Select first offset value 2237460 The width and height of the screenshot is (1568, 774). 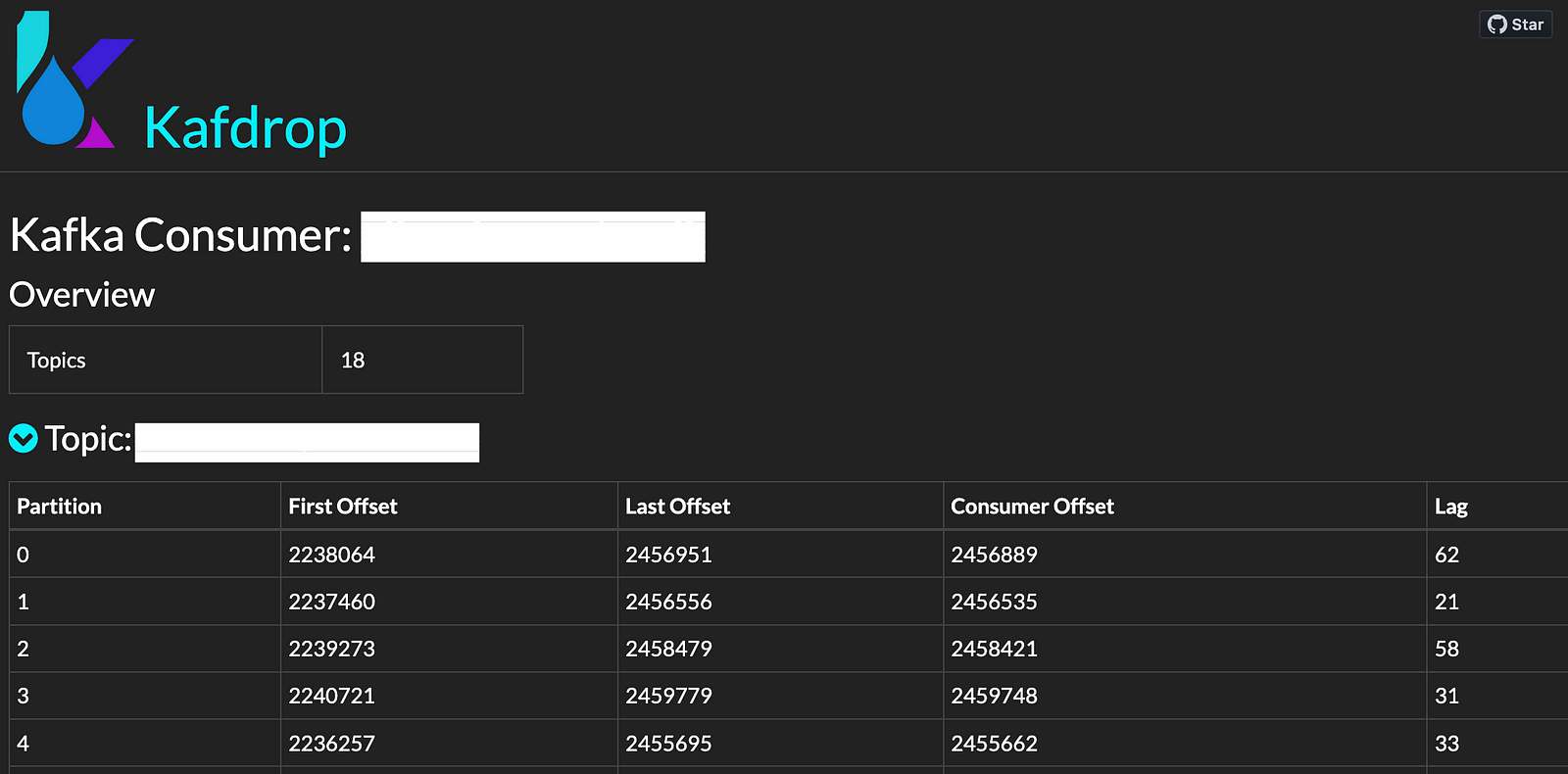coord(332,602)
